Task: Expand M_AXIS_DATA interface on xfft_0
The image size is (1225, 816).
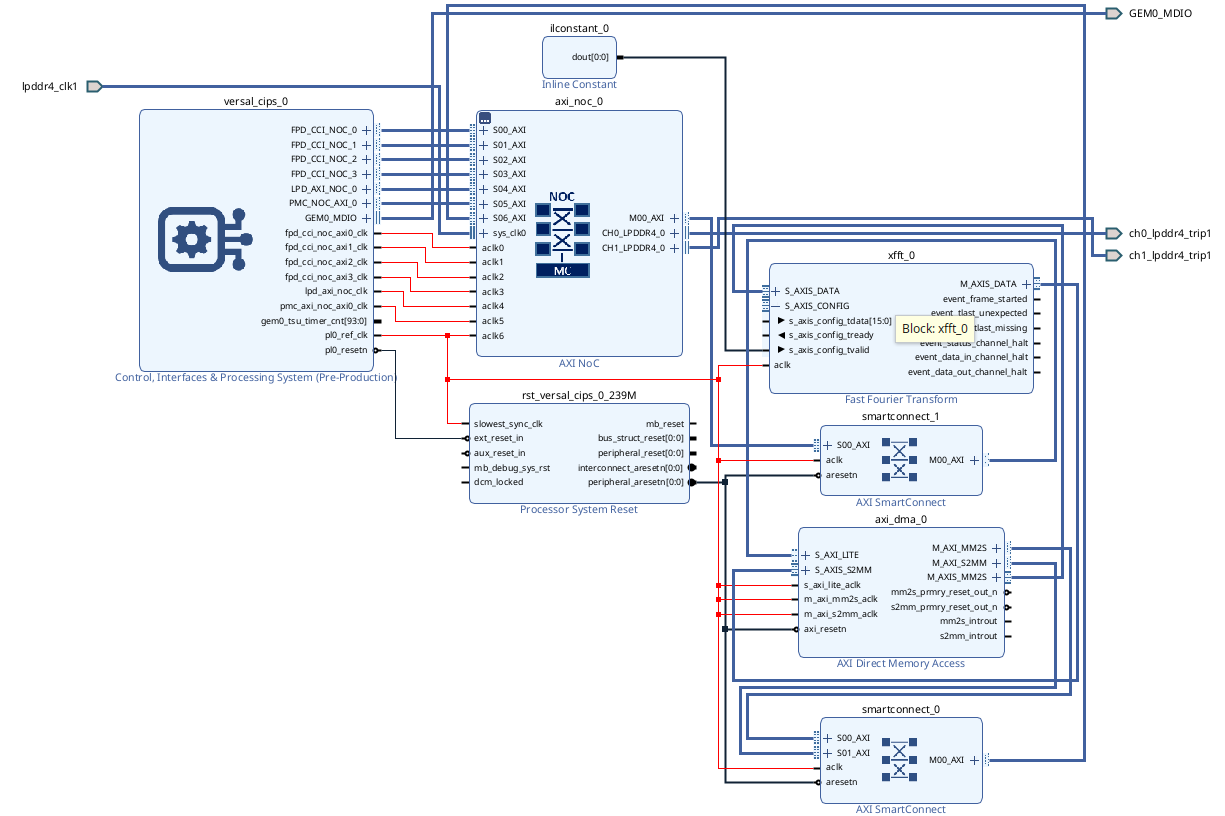Action: pos(1026,284)
